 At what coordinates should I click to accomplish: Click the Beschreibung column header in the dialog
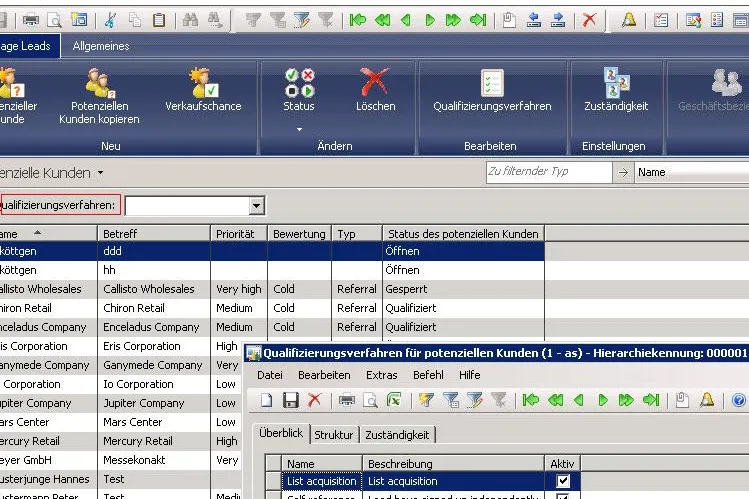[x=453, y=463]
